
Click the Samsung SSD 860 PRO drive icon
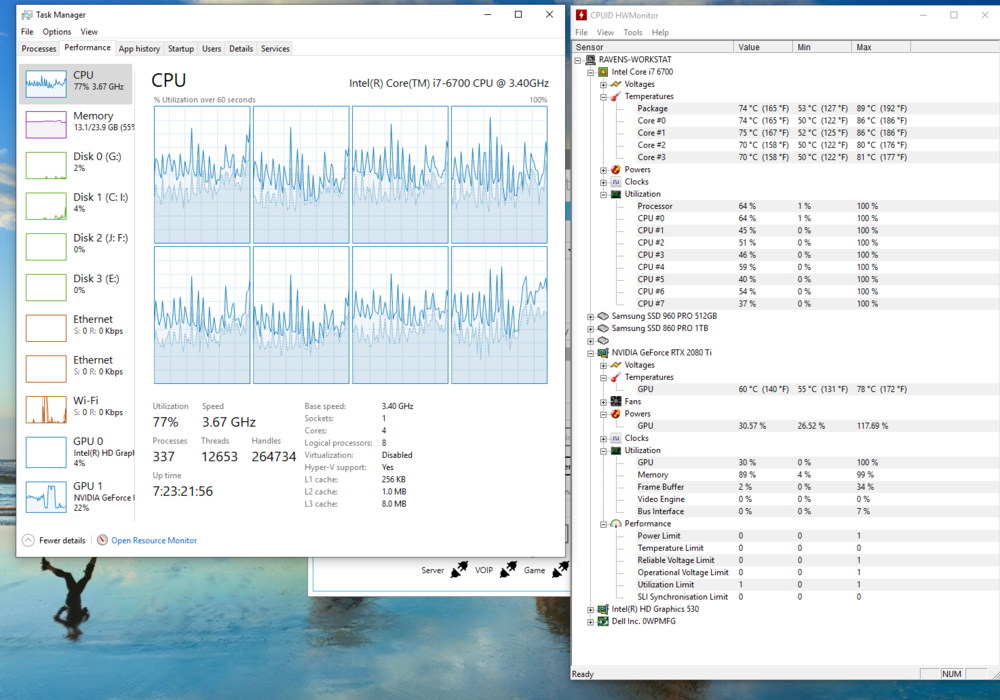tap(603, 328)
